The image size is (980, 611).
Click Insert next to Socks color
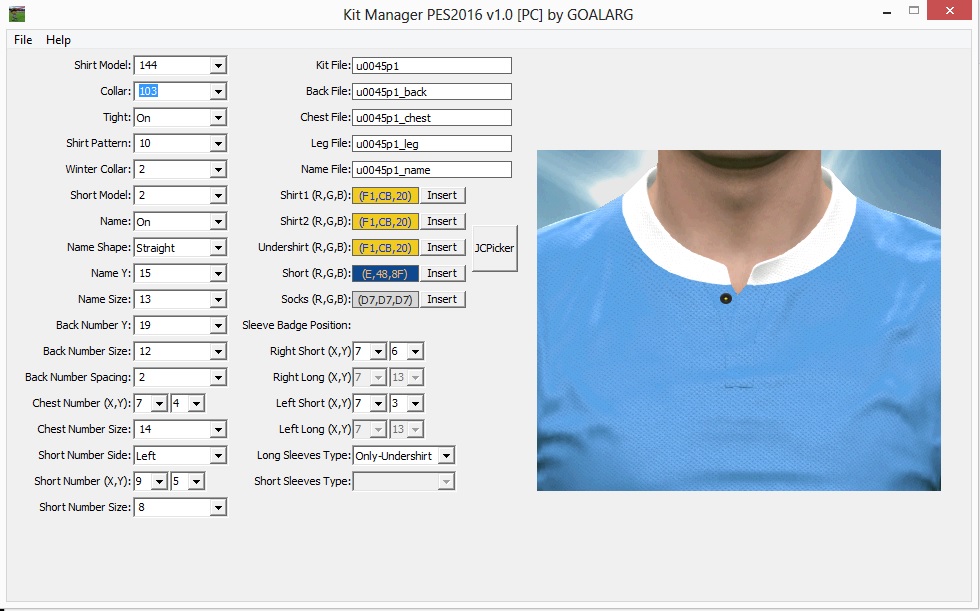(x=443, y=299)
